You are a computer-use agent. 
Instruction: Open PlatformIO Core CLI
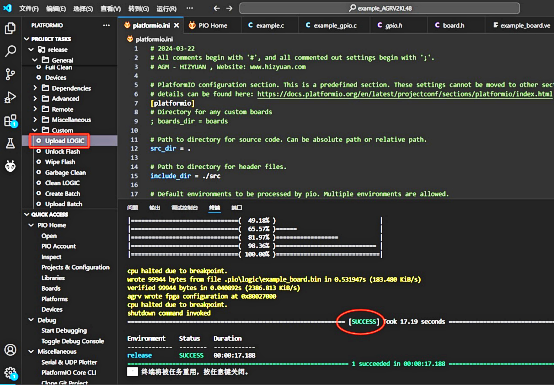(69, 373)
